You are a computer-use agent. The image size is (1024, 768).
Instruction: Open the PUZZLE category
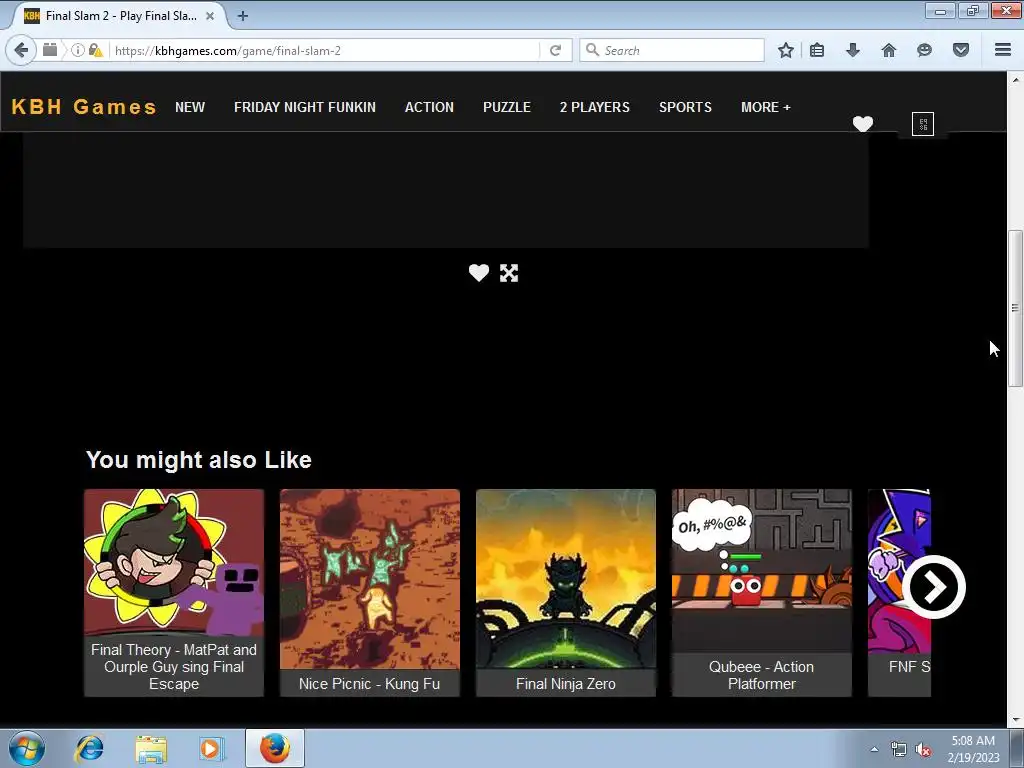click(x=507, y=107)
